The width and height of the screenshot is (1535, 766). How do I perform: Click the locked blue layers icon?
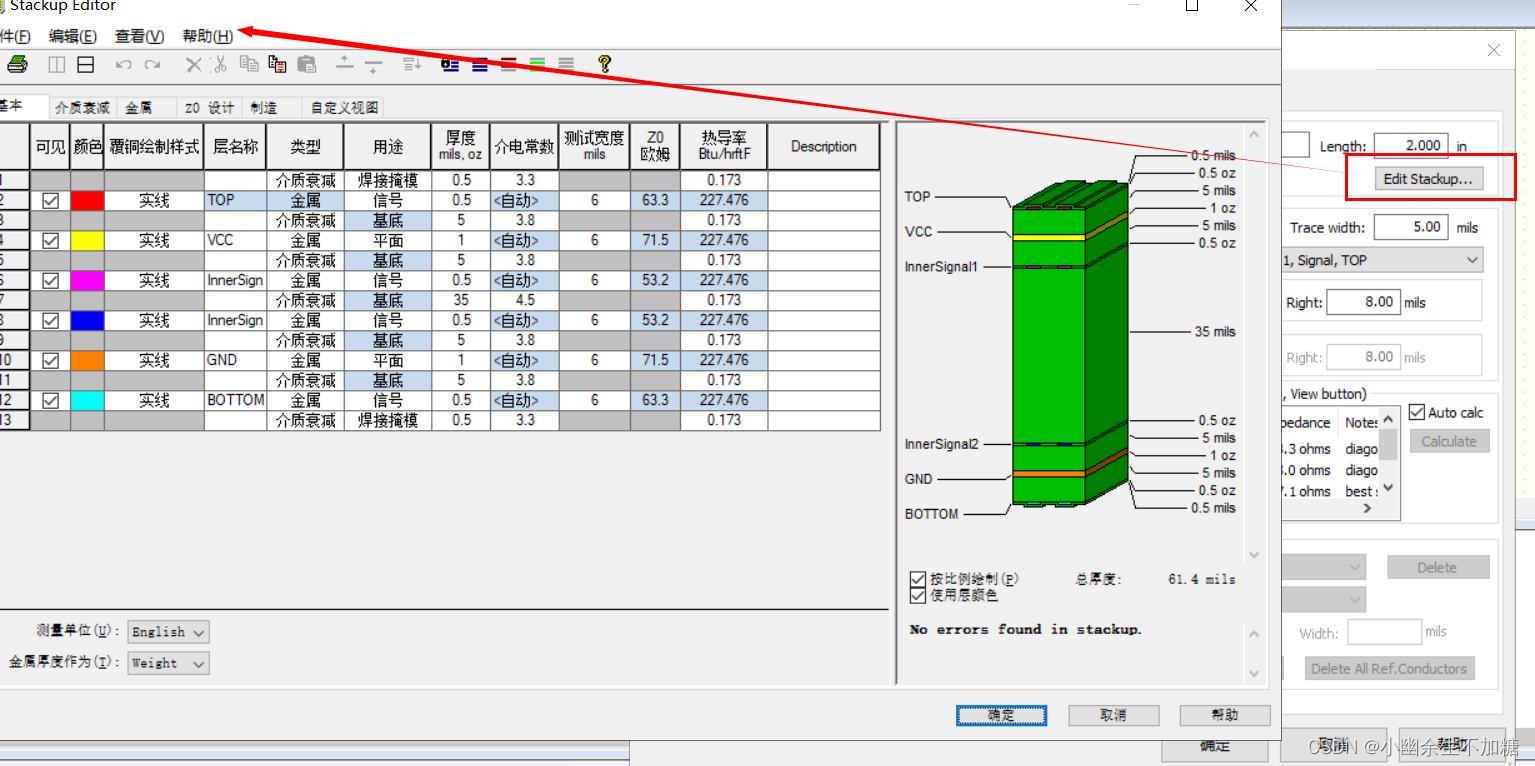pyautogui.click(x=450, y=65)
